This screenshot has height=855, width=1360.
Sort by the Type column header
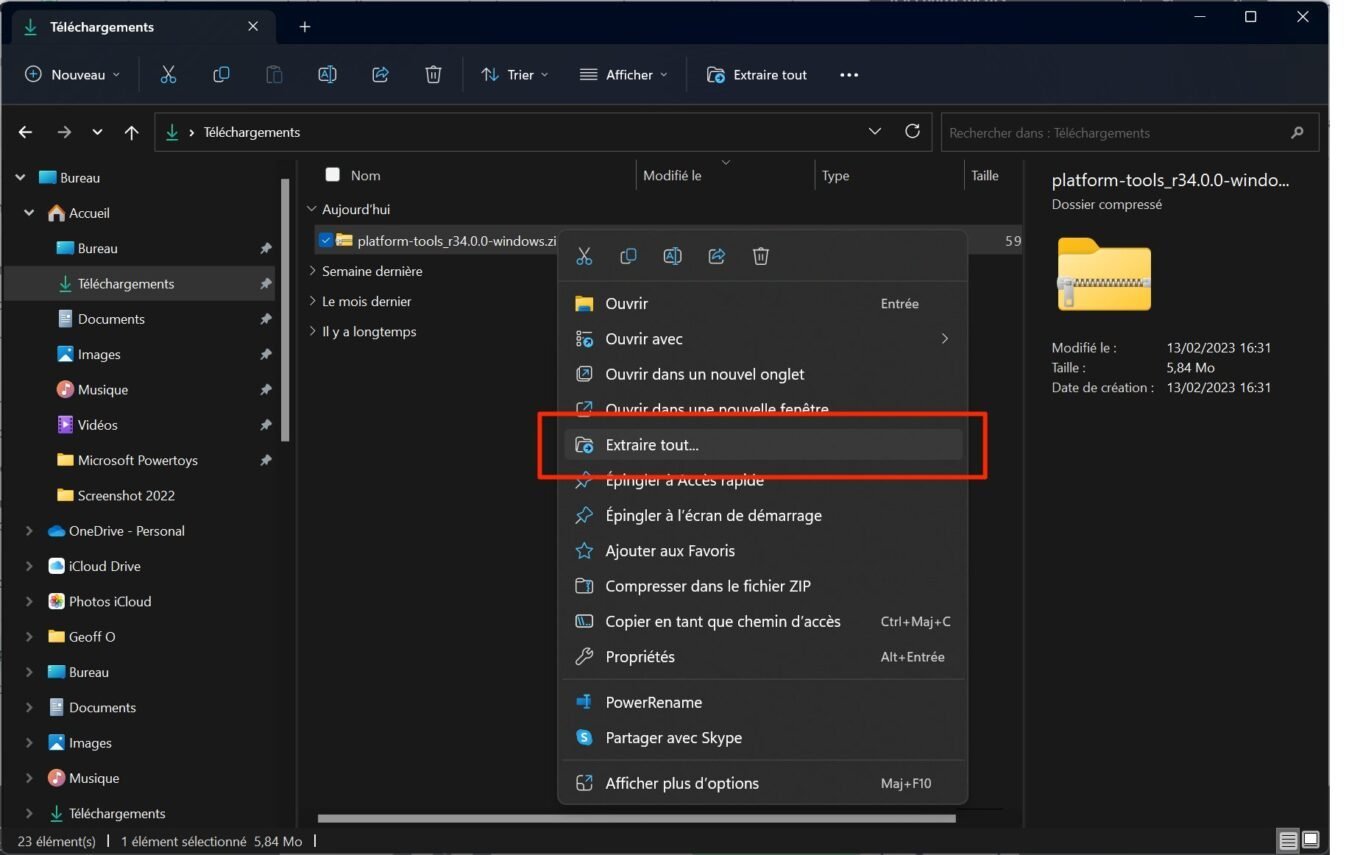click(835, 175)
